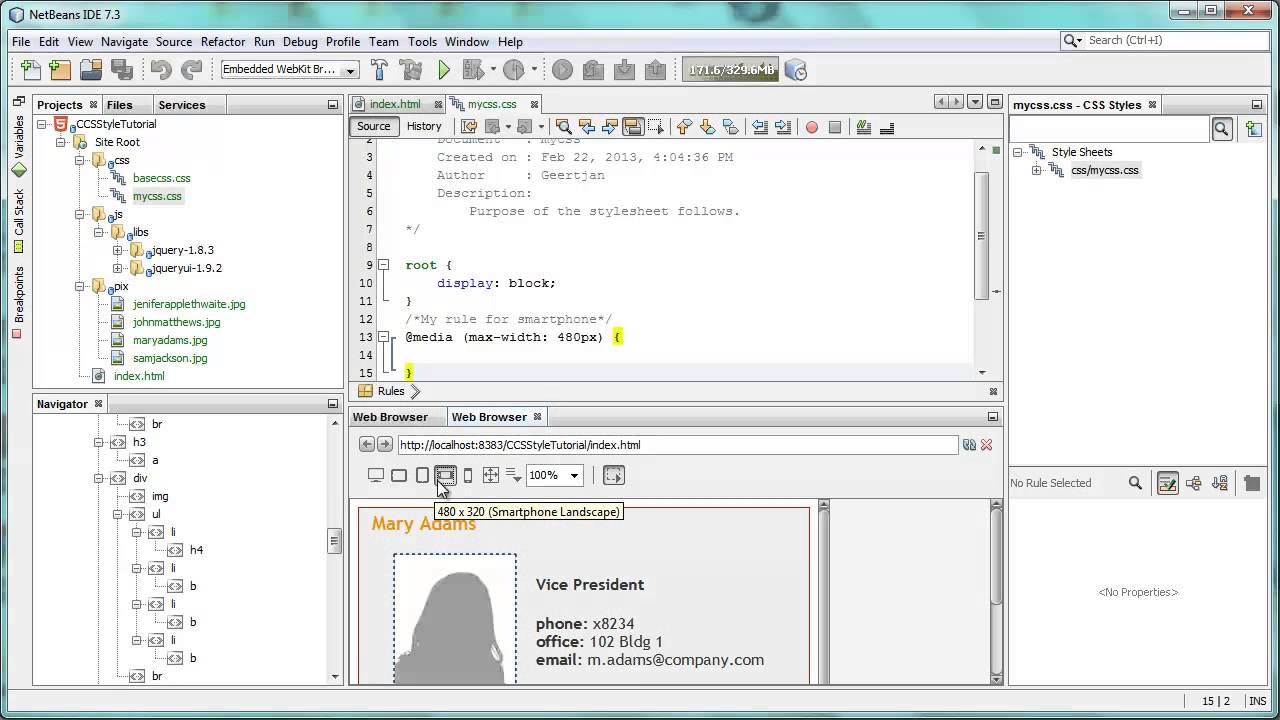Click the New File toolbar icon
The height and width of the screenshot is (720, 1280).
[30, 70]
